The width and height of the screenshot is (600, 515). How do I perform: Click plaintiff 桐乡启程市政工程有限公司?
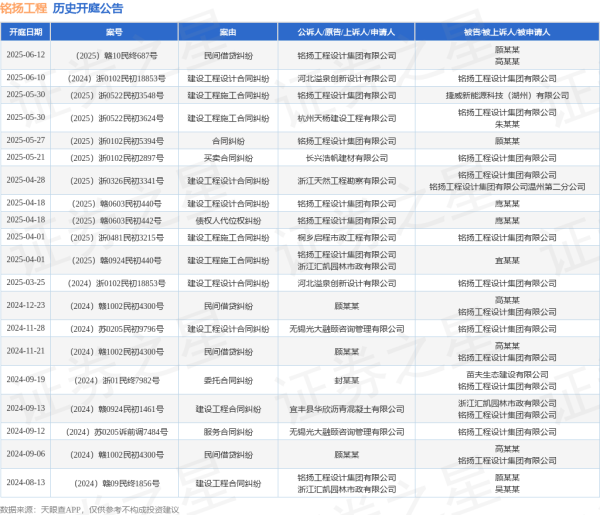click(347, 238)
